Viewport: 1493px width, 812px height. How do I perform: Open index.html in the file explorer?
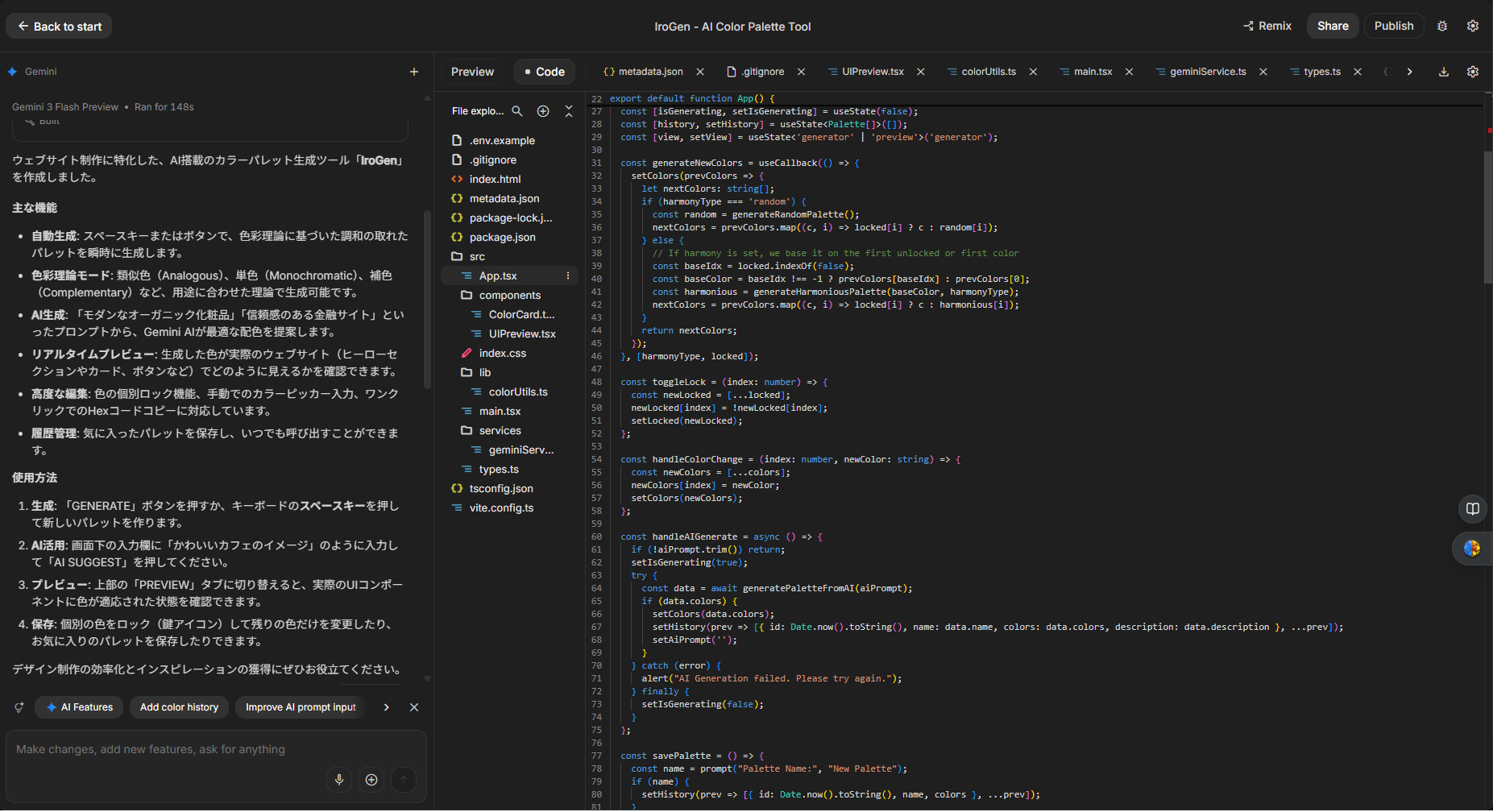510,179
